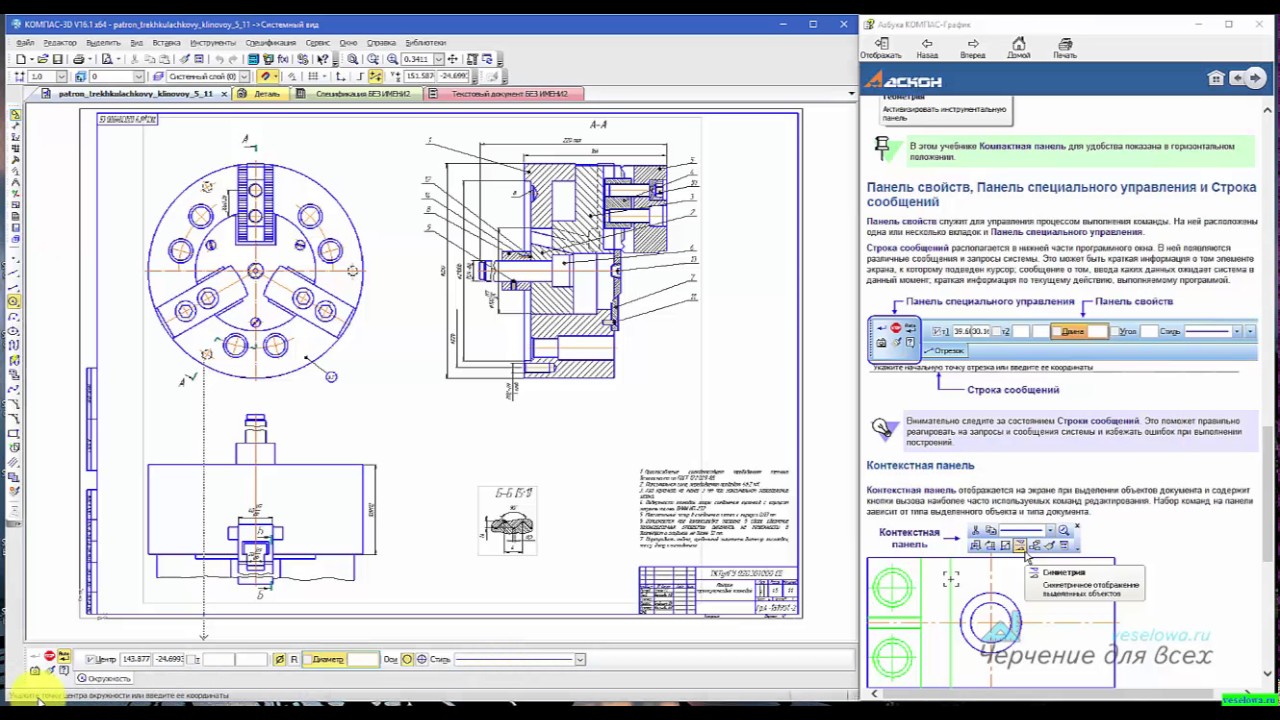The height and width of the screenshot is (720, 1280).
Task: Open Инструменты menu
Action: pos(212,43)
